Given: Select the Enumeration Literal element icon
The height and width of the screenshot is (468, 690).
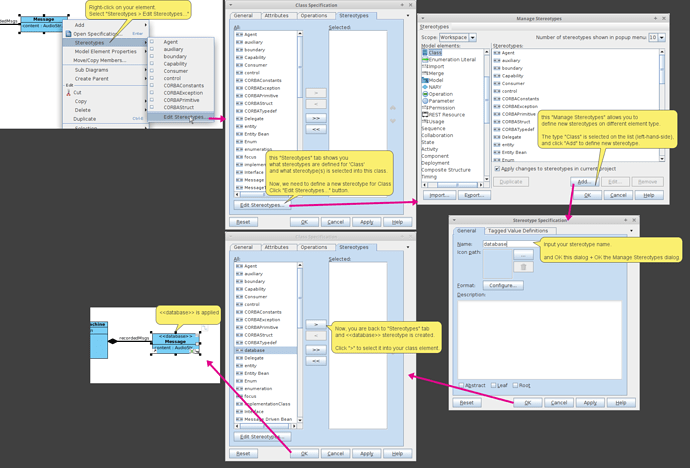Looking at the screenshot, I should tap(425, 59).
